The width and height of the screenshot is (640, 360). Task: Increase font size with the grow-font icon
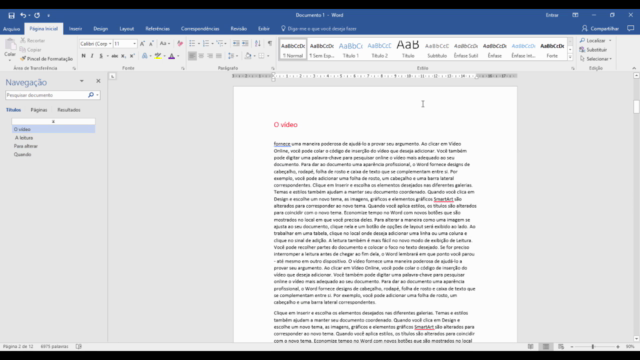(x=142, y=44)
